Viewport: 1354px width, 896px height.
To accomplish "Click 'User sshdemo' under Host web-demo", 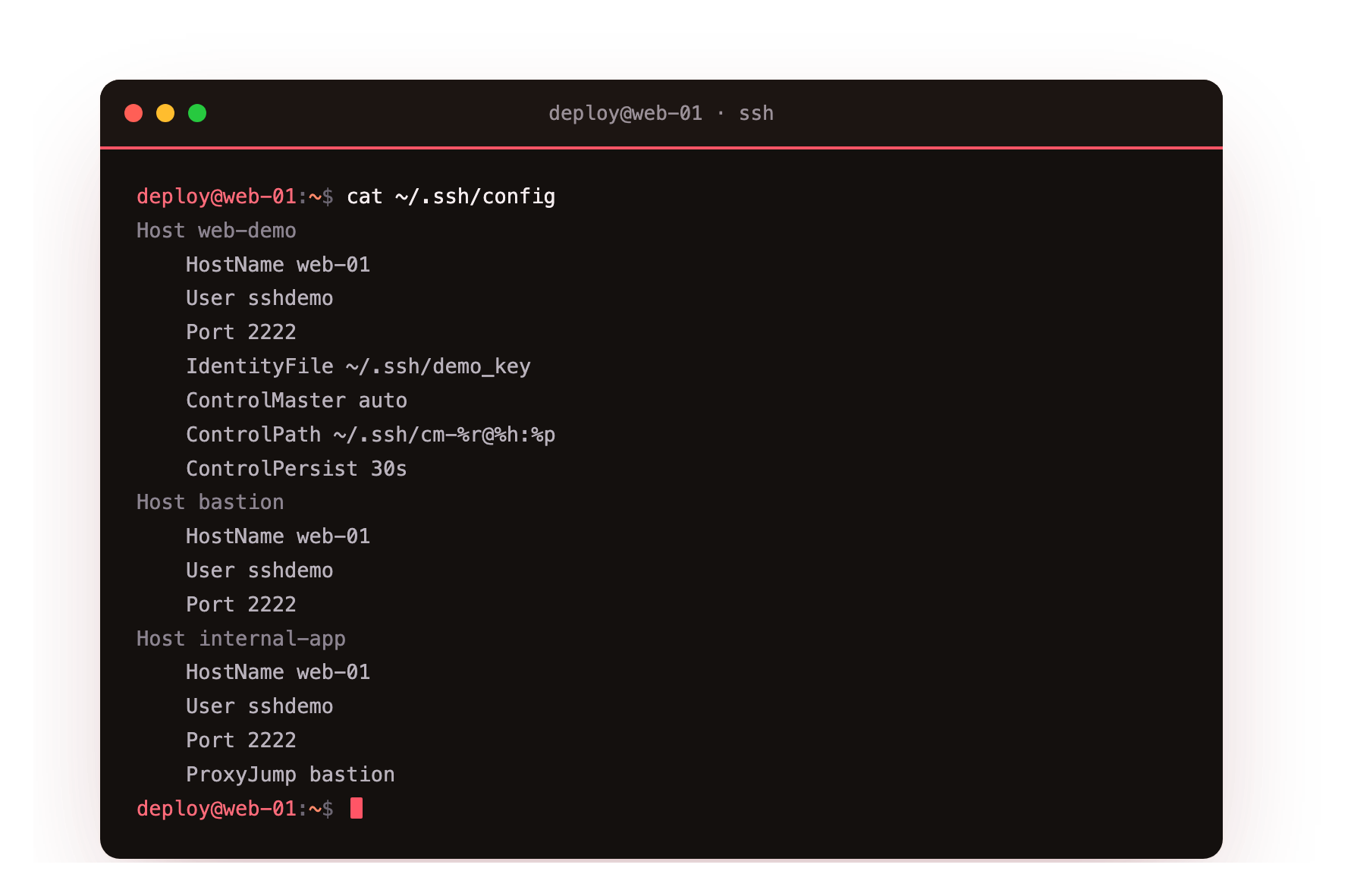I will [259, 298].
